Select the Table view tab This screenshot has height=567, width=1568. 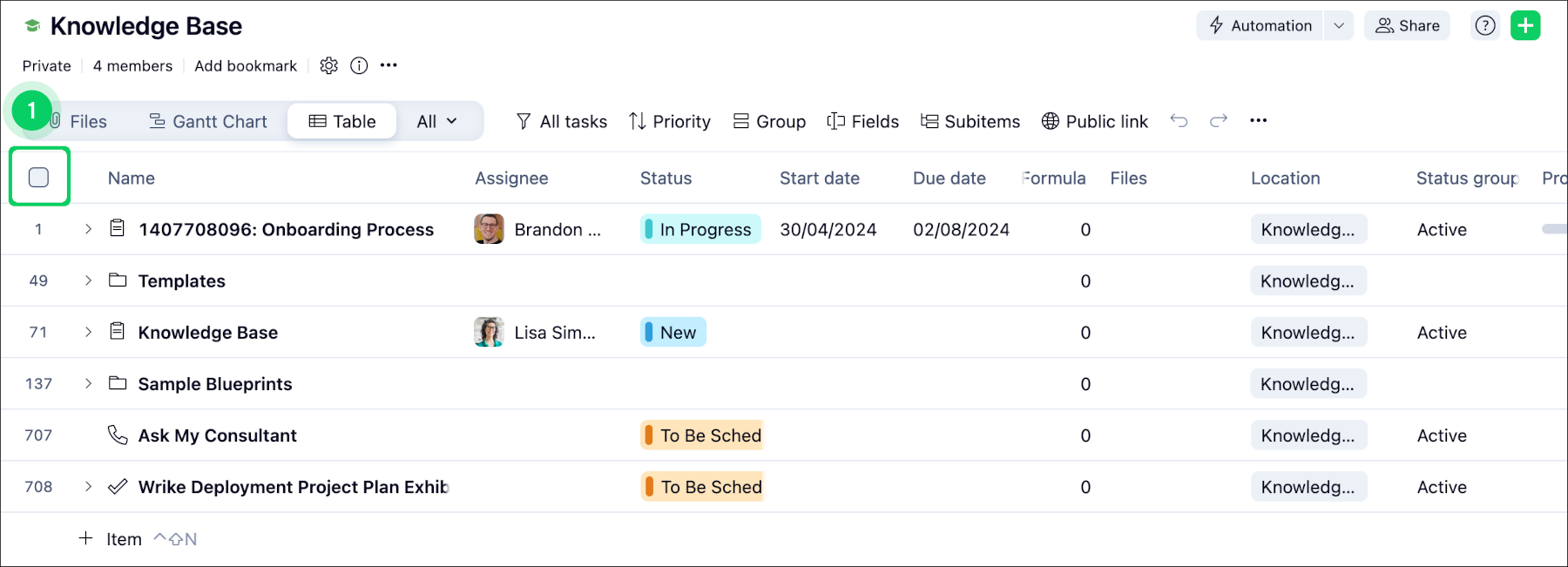(x=342, y=122)
